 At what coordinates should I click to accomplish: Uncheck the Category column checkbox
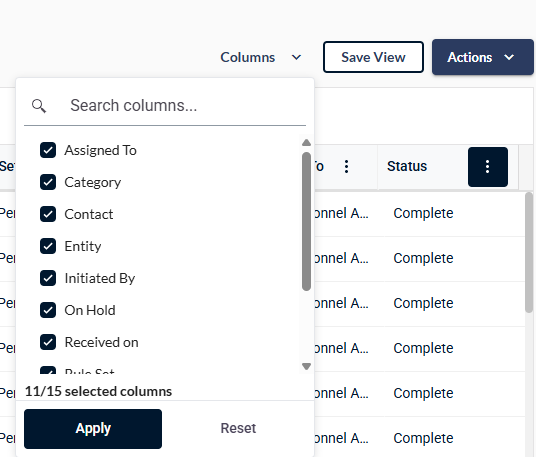point(48,182)
